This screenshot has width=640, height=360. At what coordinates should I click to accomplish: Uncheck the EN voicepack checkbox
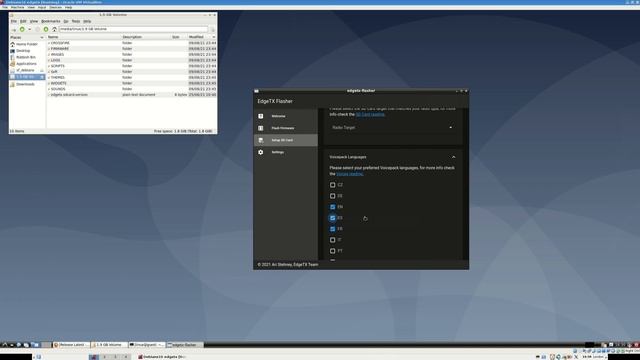pos(333,207)
